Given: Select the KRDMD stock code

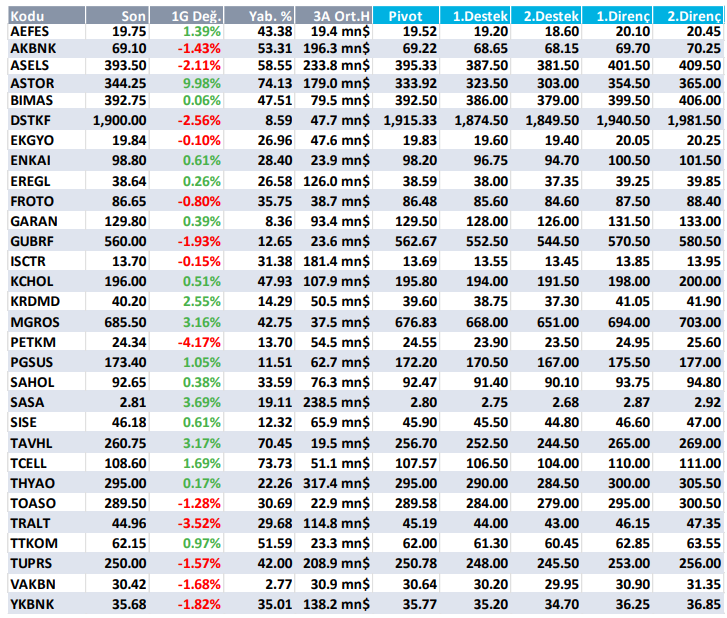Looking at the screenshot, I should pyautogui.click(x=35, y=301).
